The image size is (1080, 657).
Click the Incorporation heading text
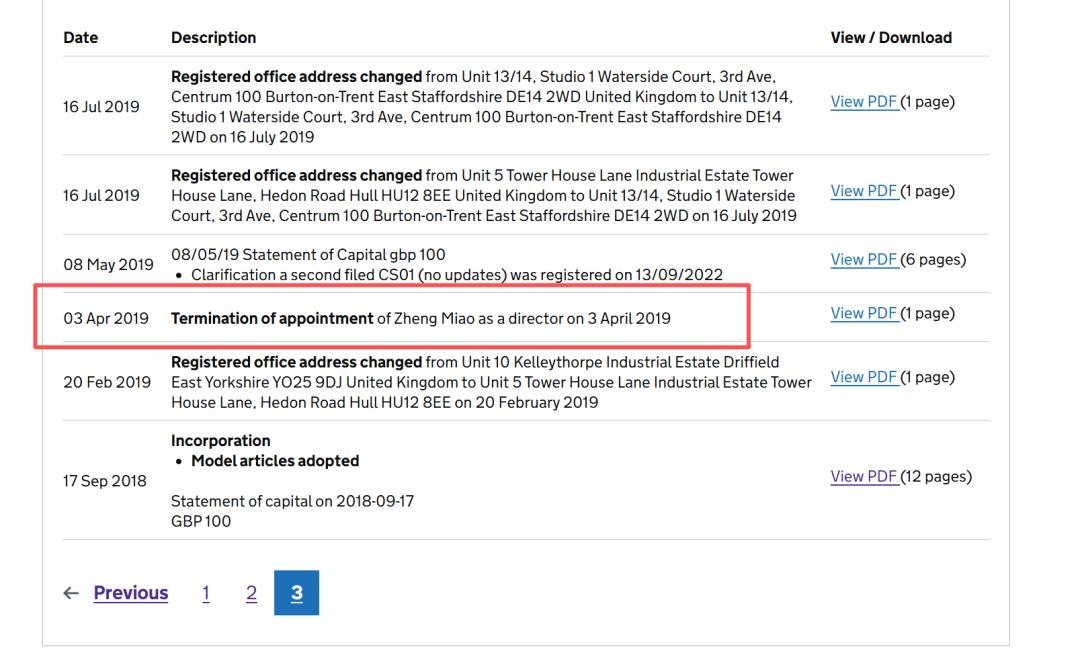[x=220, y=441]
